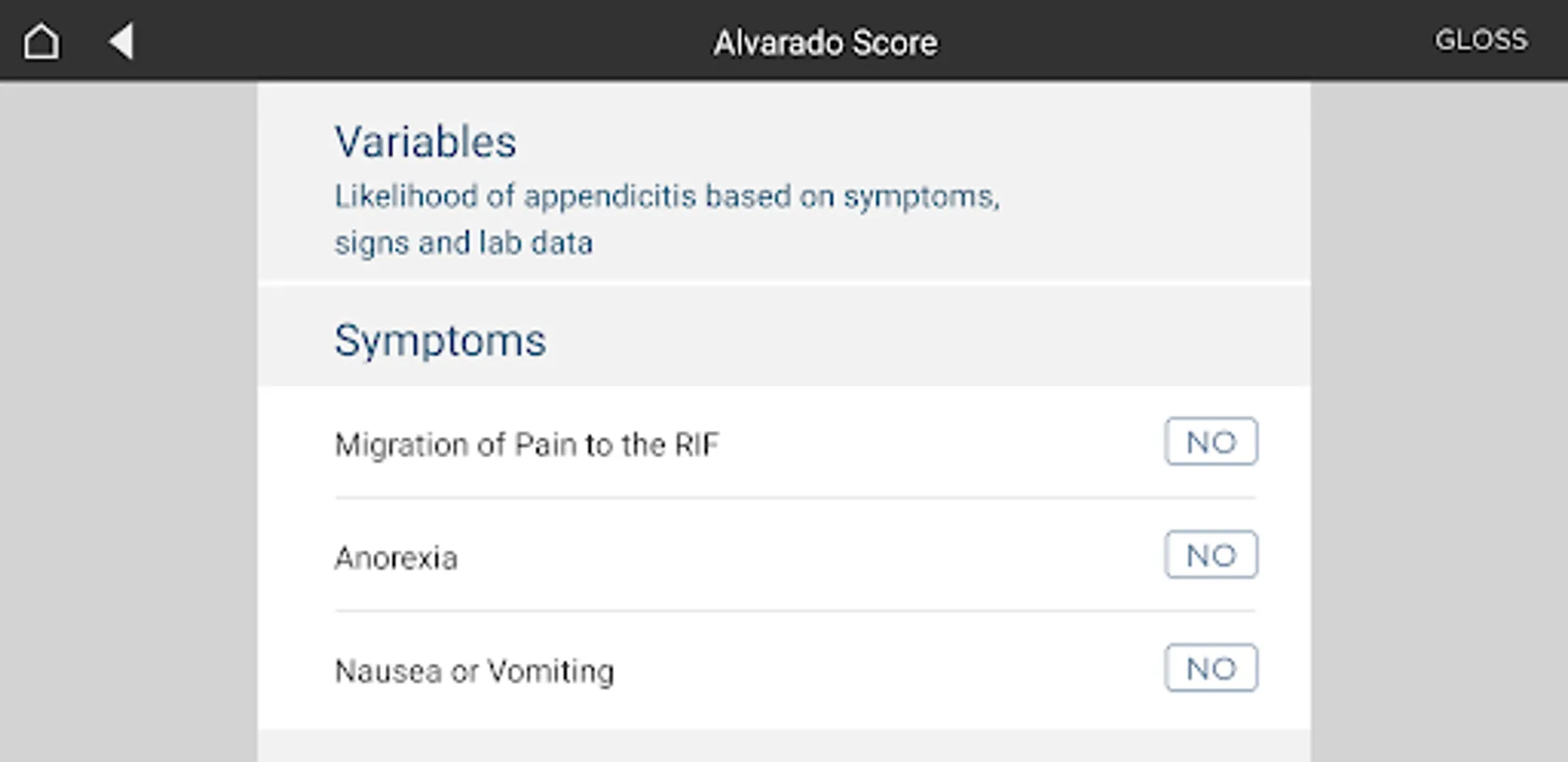
Task: Select the Variables heading
Action: [x=425, y=142]
